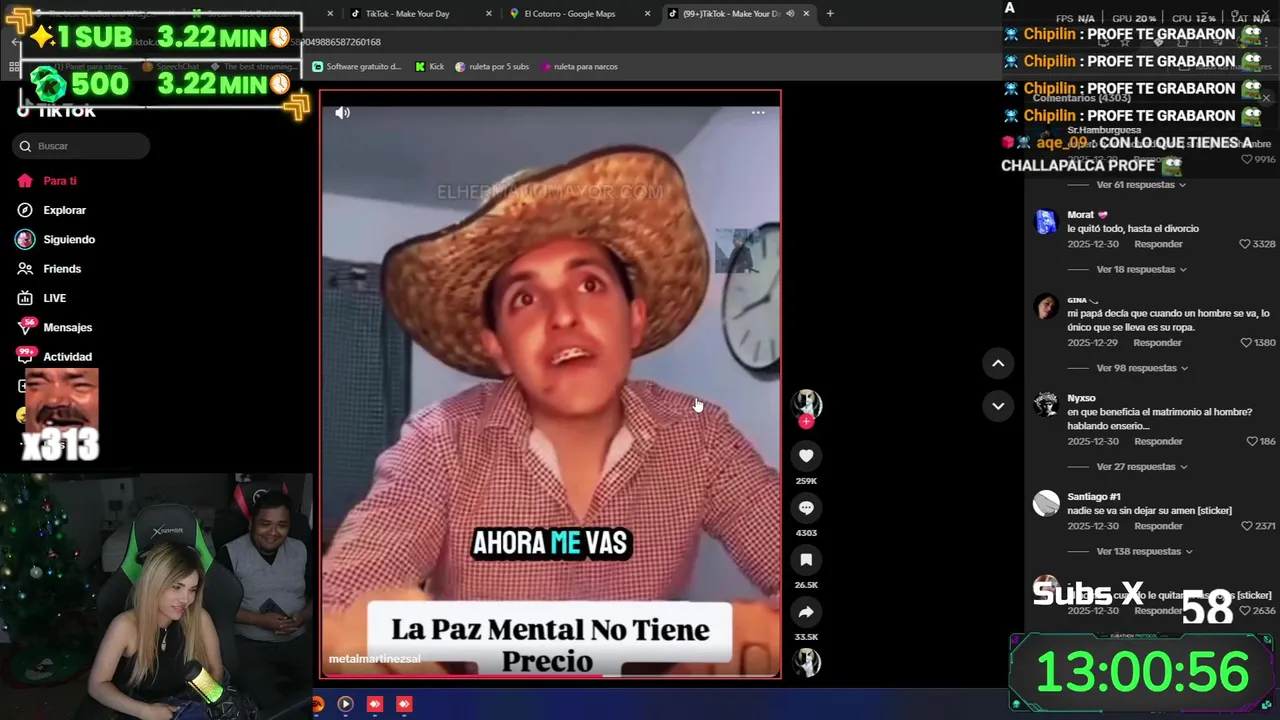This screenshot has height=720, width=1280.
Task: Open the Software gratuito bookmark
Action: (x=357, y=67)
